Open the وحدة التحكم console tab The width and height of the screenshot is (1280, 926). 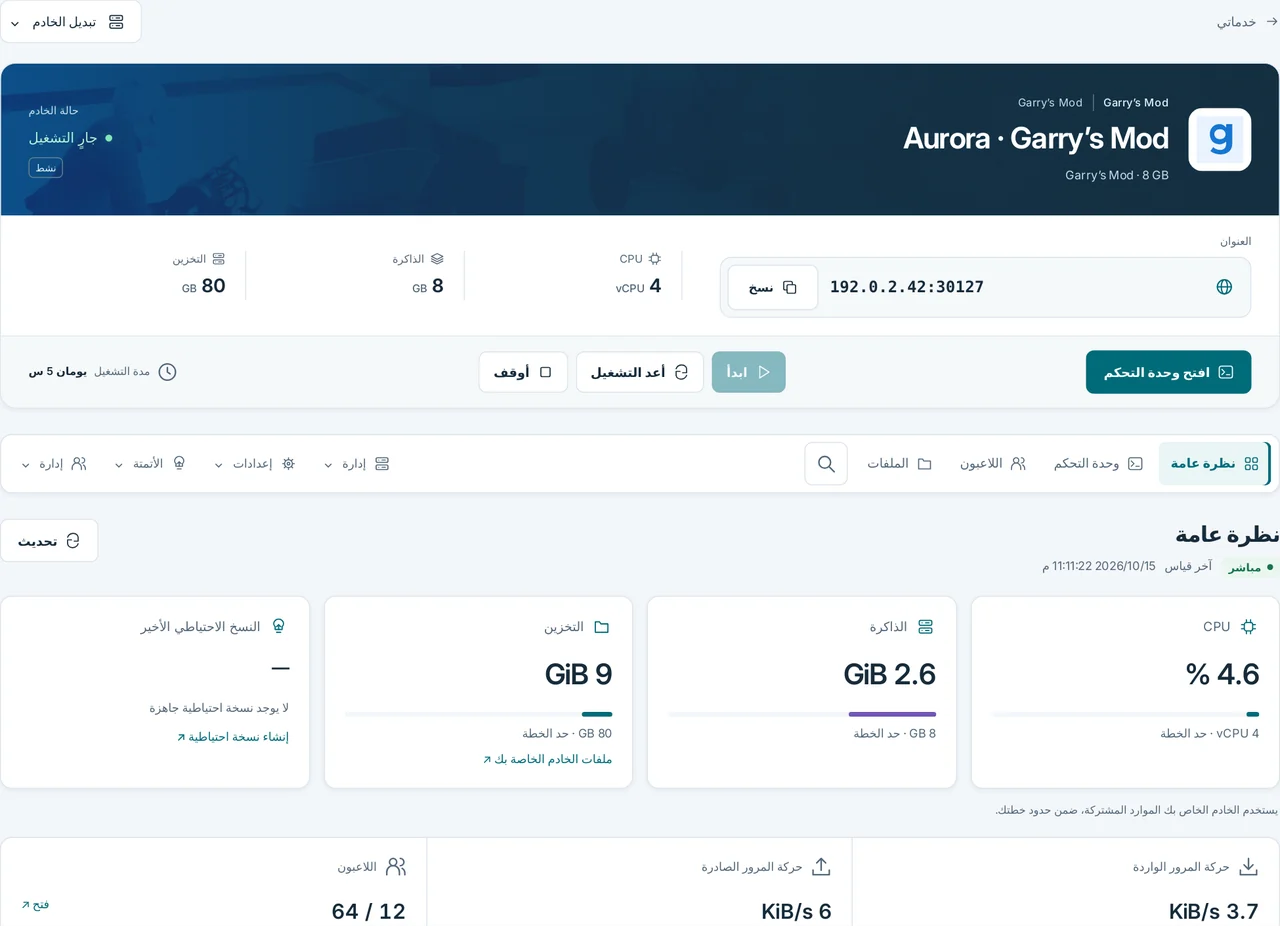1098,464
